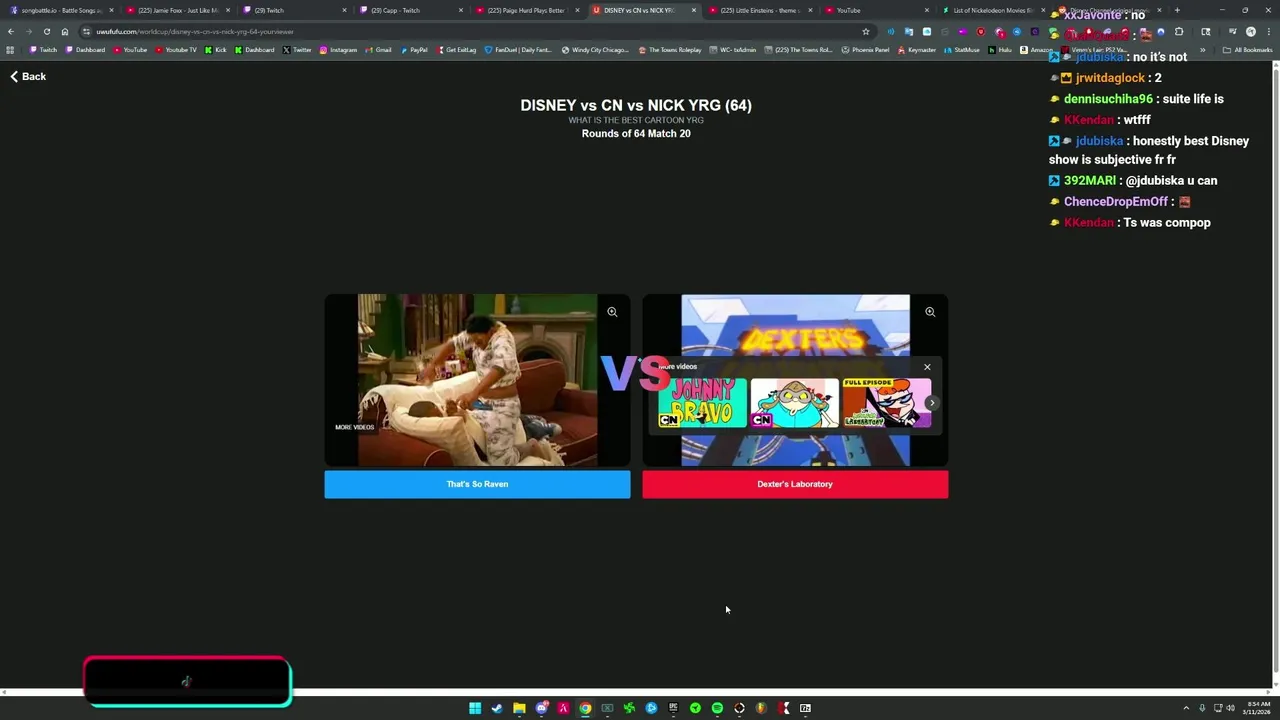This screenshot has width=1280, height=720.
Task: Open the Gmail bookmark
Action: point(378,50)
